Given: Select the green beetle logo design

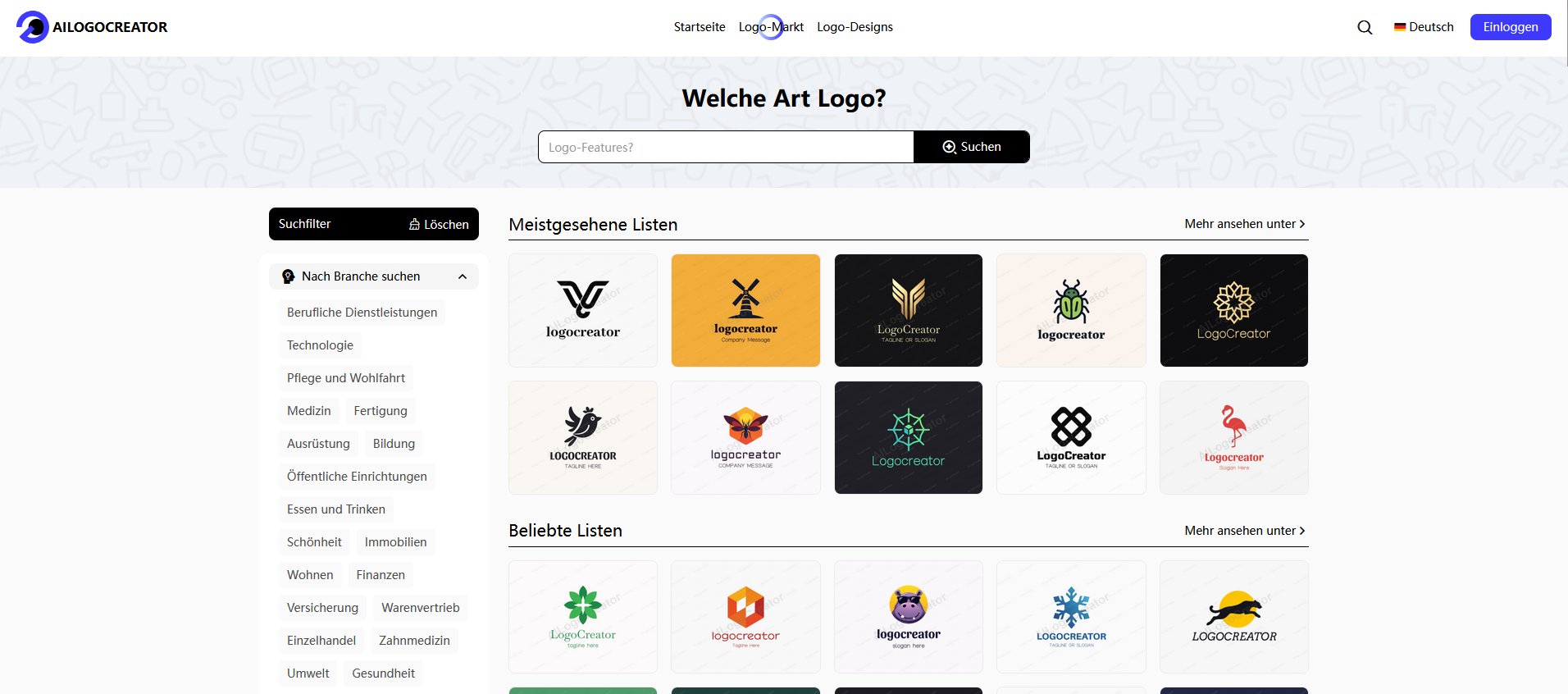Looking at the screenshot, I should coord(1071,310).
